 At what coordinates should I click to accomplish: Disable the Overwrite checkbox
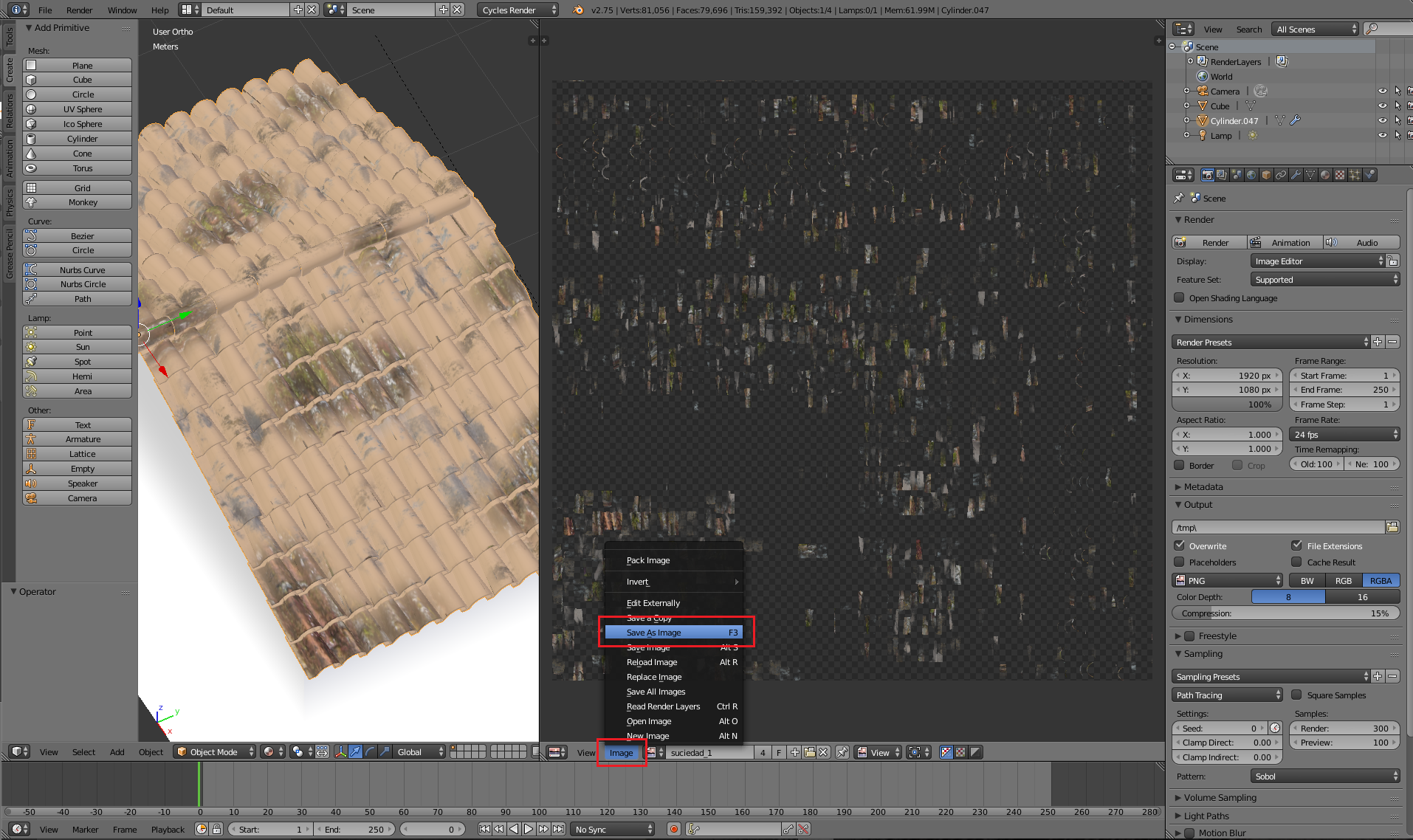1180,545
